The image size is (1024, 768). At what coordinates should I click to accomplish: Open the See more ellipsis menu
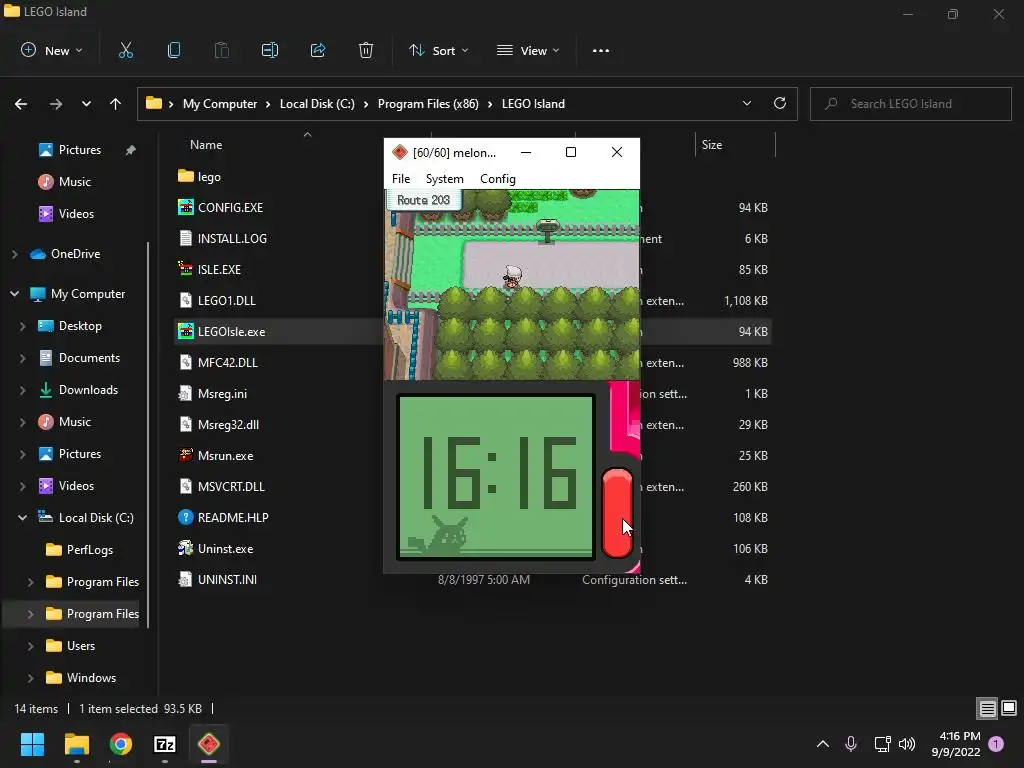coord(601,50)
